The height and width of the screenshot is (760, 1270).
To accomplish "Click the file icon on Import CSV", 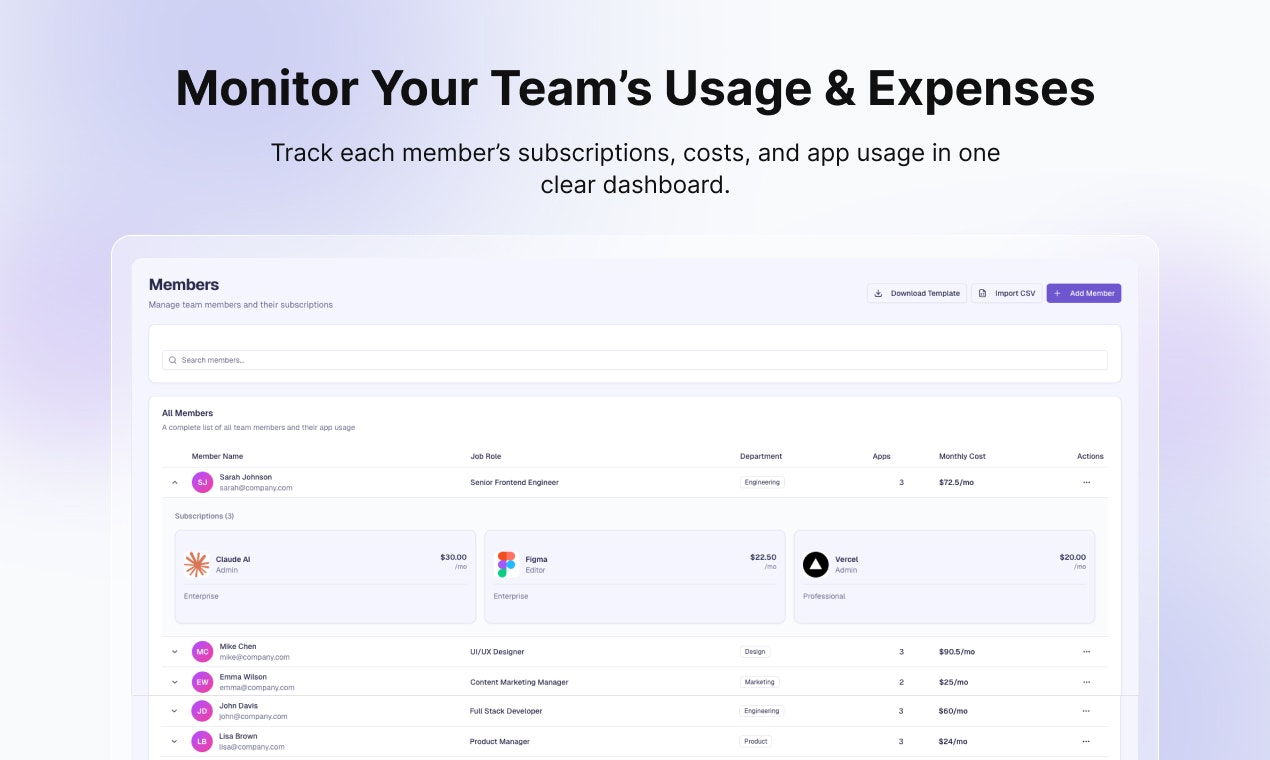I will click(x=983, y=293).
